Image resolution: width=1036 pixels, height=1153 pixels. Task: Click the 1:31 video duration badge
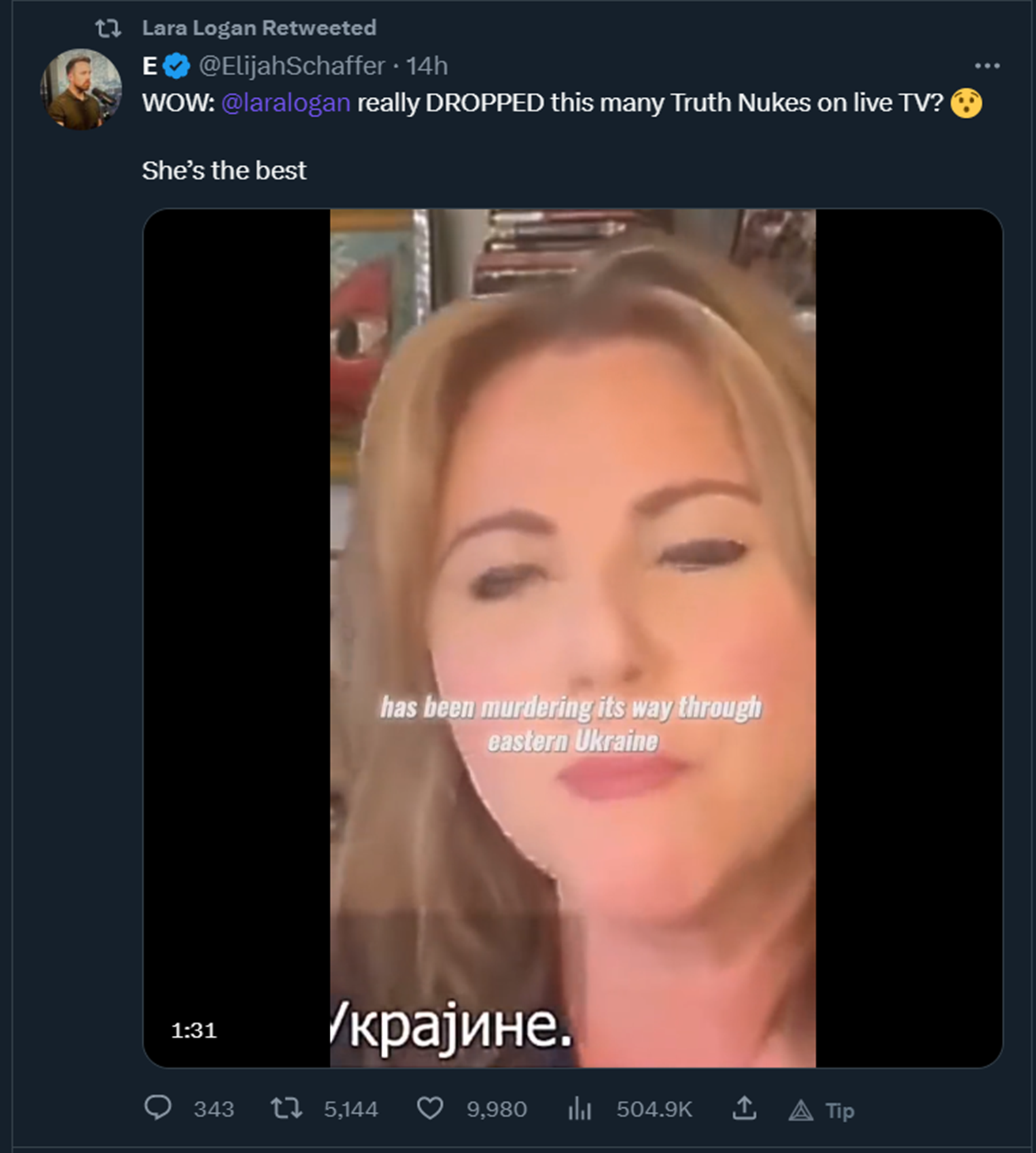pos(194,1031)
